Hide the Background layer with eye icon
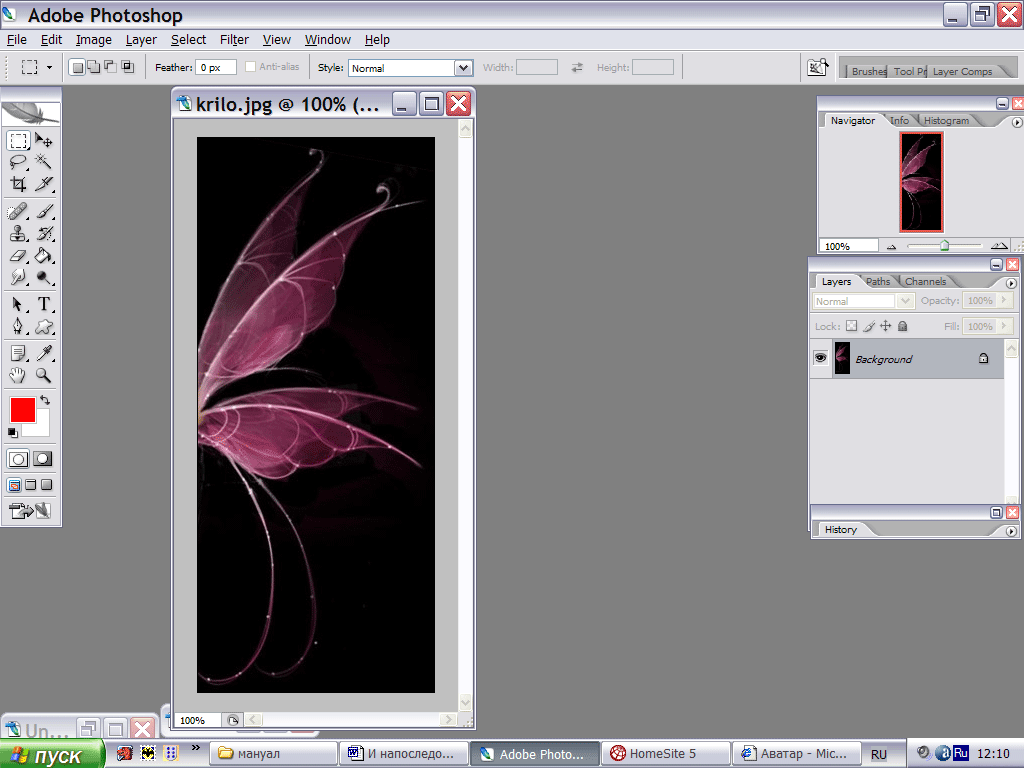Viewport: 1024px width, 768px height. 820,358
